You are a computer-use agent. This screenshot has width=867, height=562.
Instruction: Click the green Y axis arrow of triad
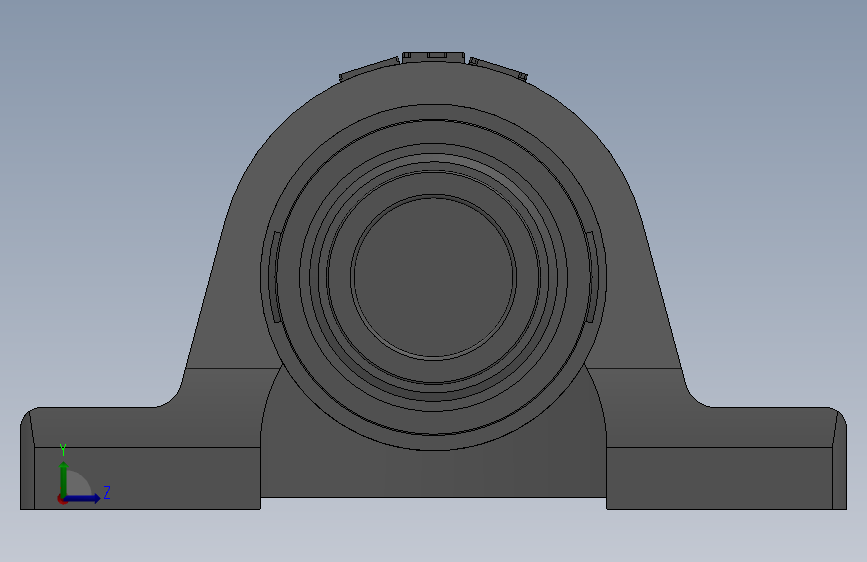tap(64, 479)
